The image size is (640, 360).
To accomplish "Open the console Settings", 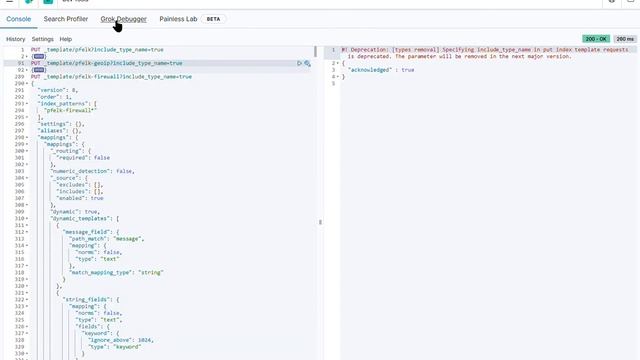I will coord(42,39).
